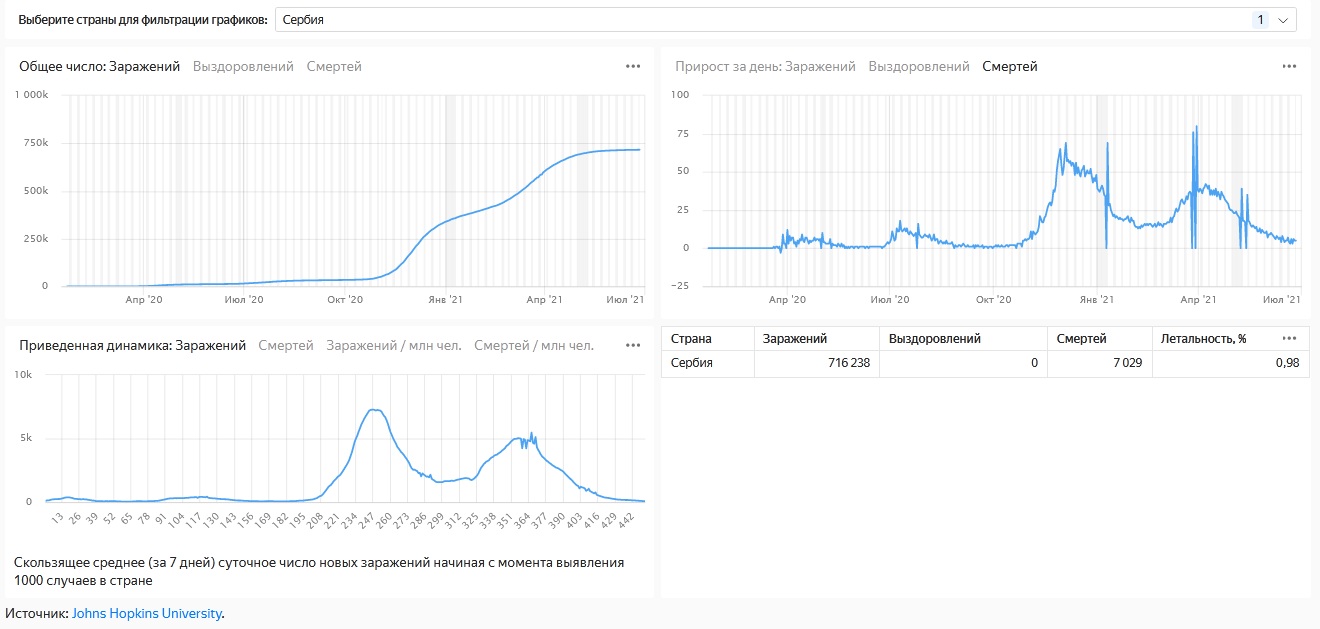
Task: Expand the country filter dropdown arrow
Action: pyautogui.click(x=1283, y=19)
